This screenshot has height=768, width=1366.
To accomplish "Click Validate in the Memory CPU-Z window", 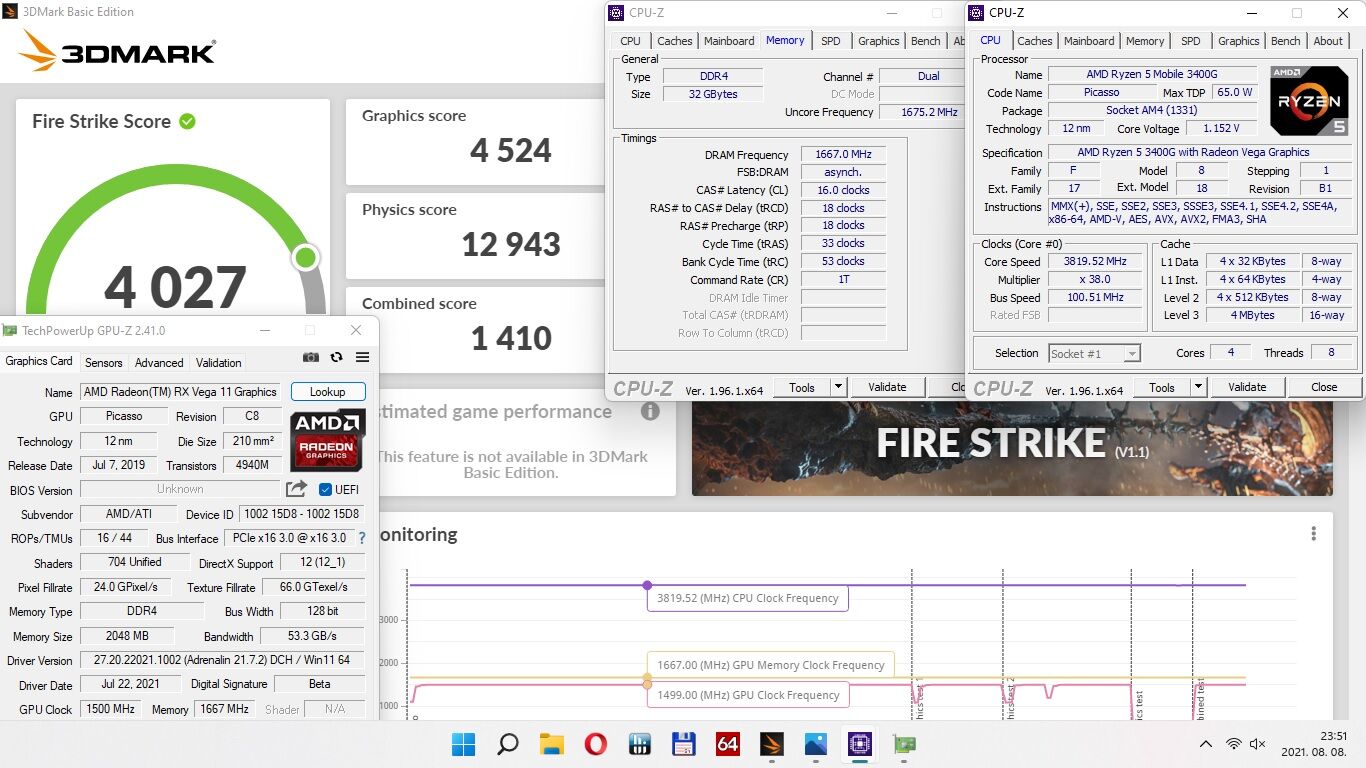I will (887, 387).
